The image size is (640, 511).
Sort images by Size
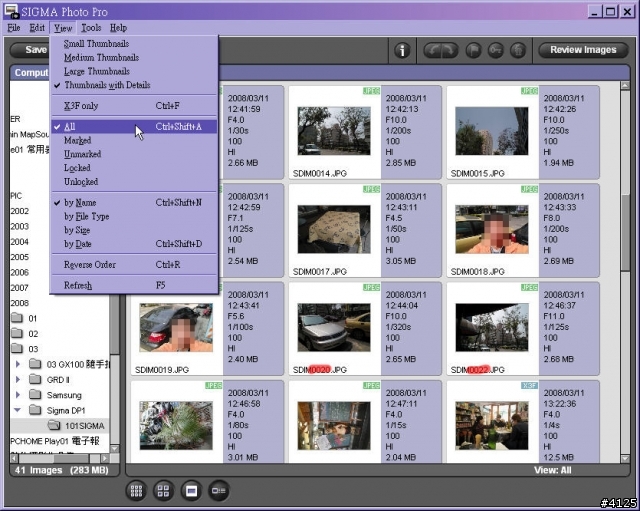pyautogui.click(x=133, y=230)
